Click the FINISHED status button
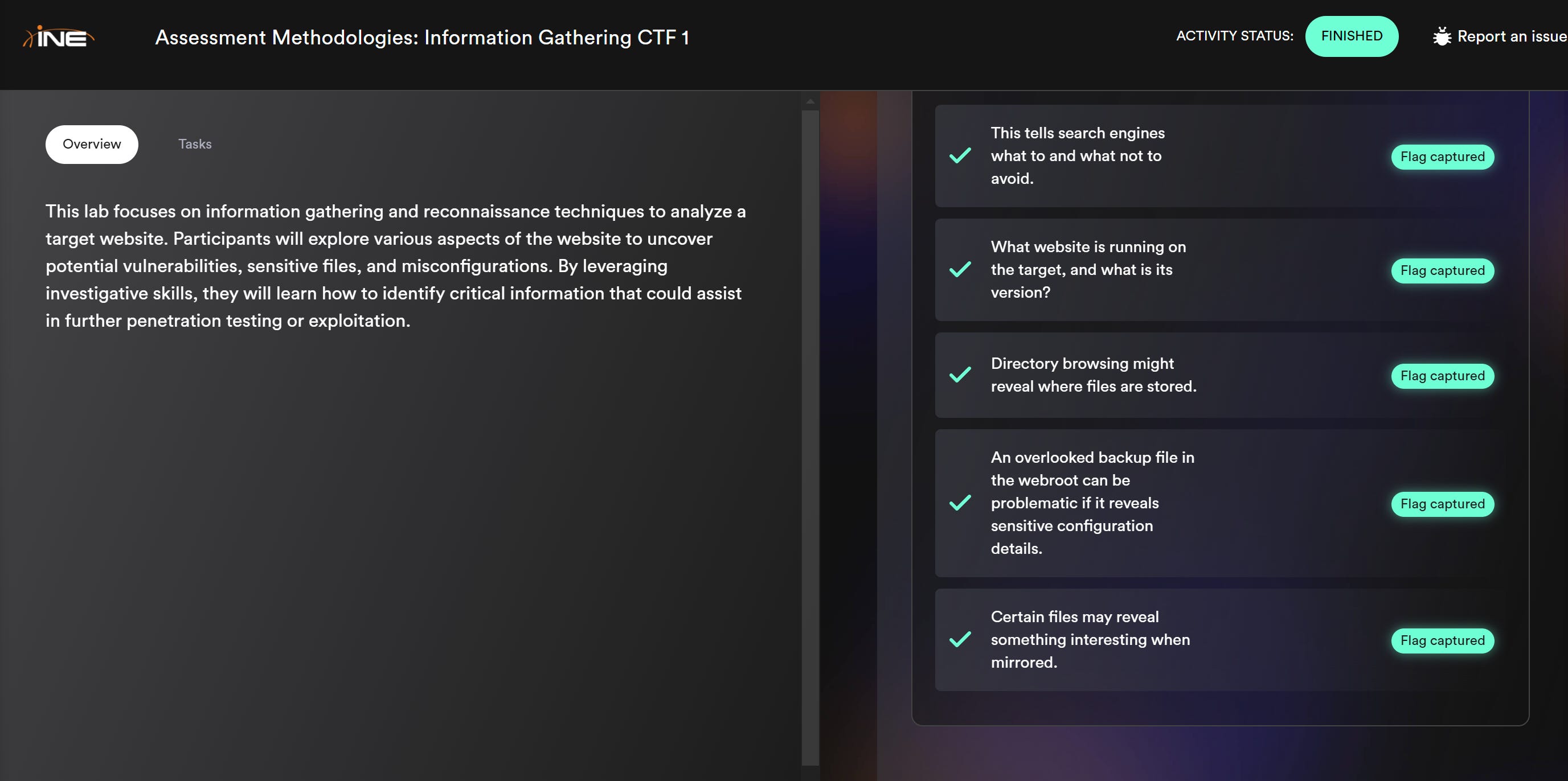This screenshot has height=781, width=1568. pyautogui.click(x=1352, y=36)
